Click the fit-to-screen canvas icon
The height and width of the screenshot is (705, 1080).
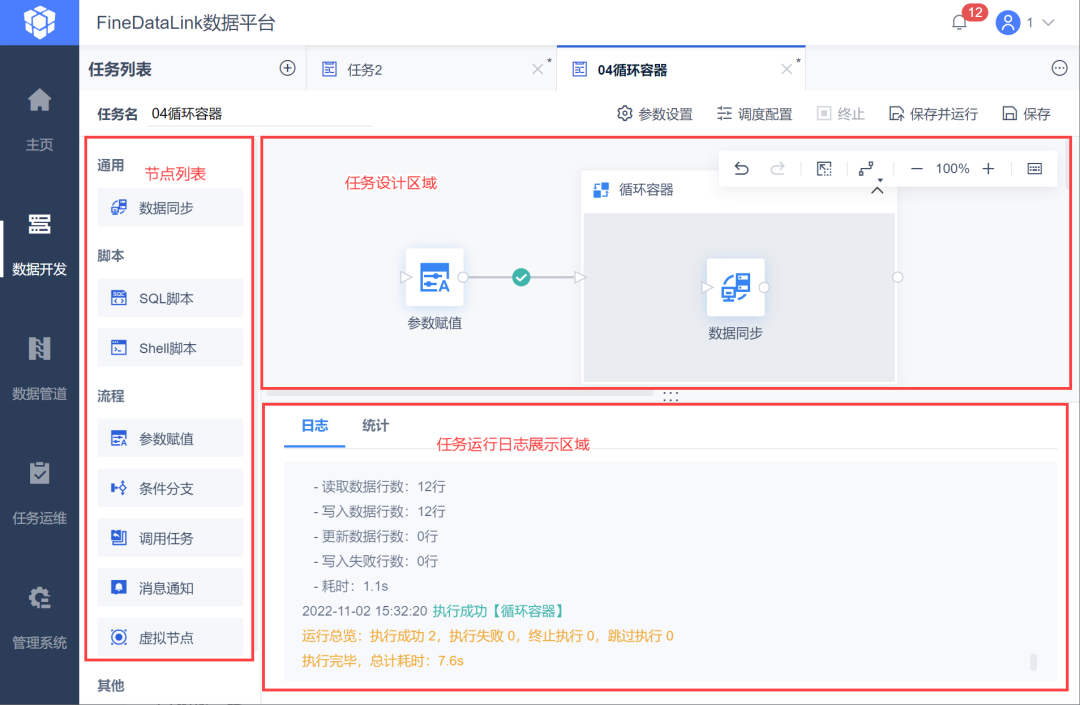click(824, 169)
